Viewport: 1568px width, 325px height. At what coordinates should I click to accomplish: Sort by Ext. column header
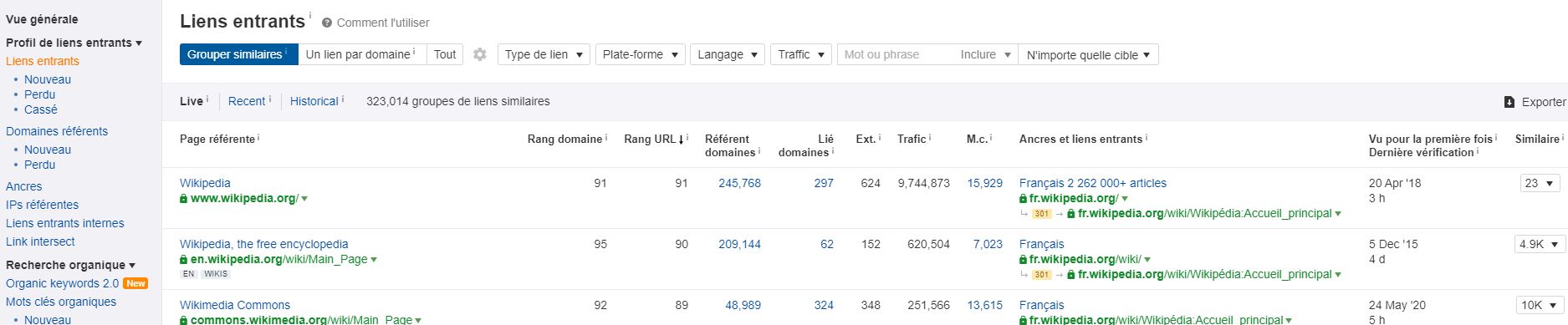(866, 139)
